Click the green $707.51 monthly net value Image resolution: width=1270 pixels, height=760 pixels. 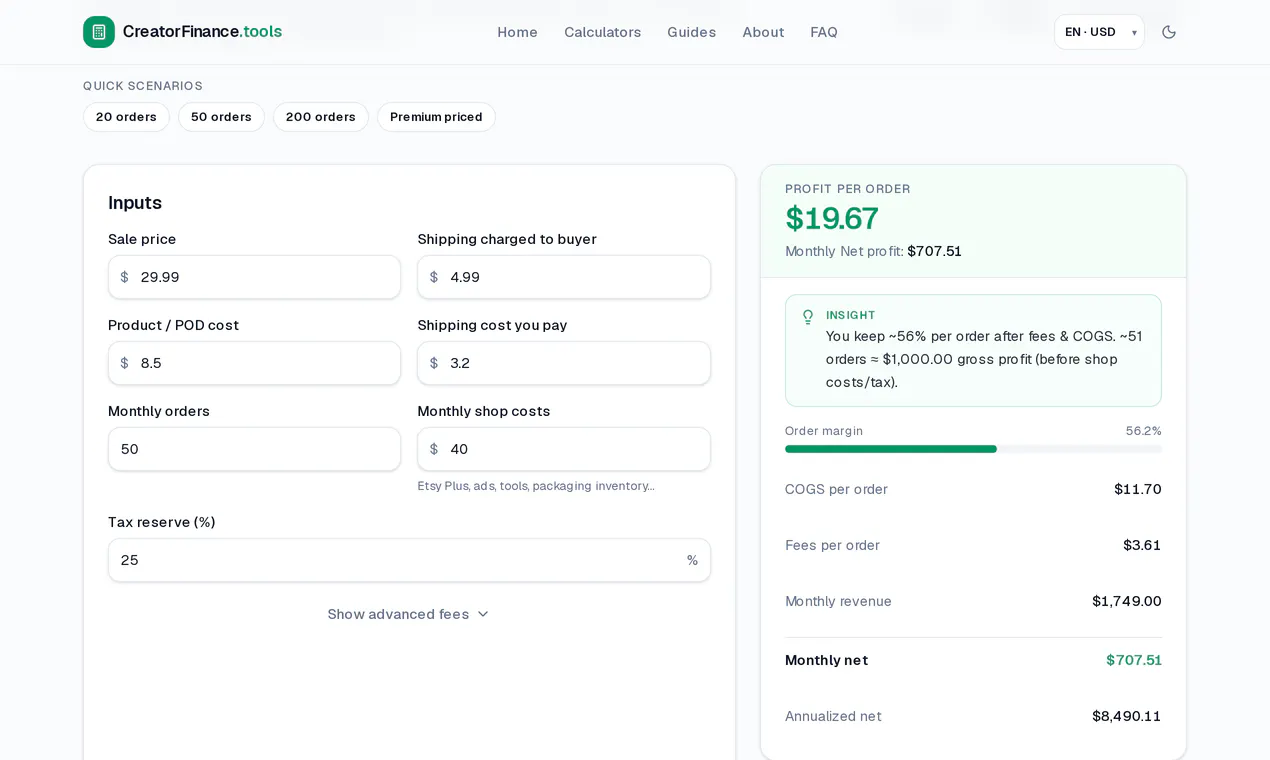point(1134,660)
